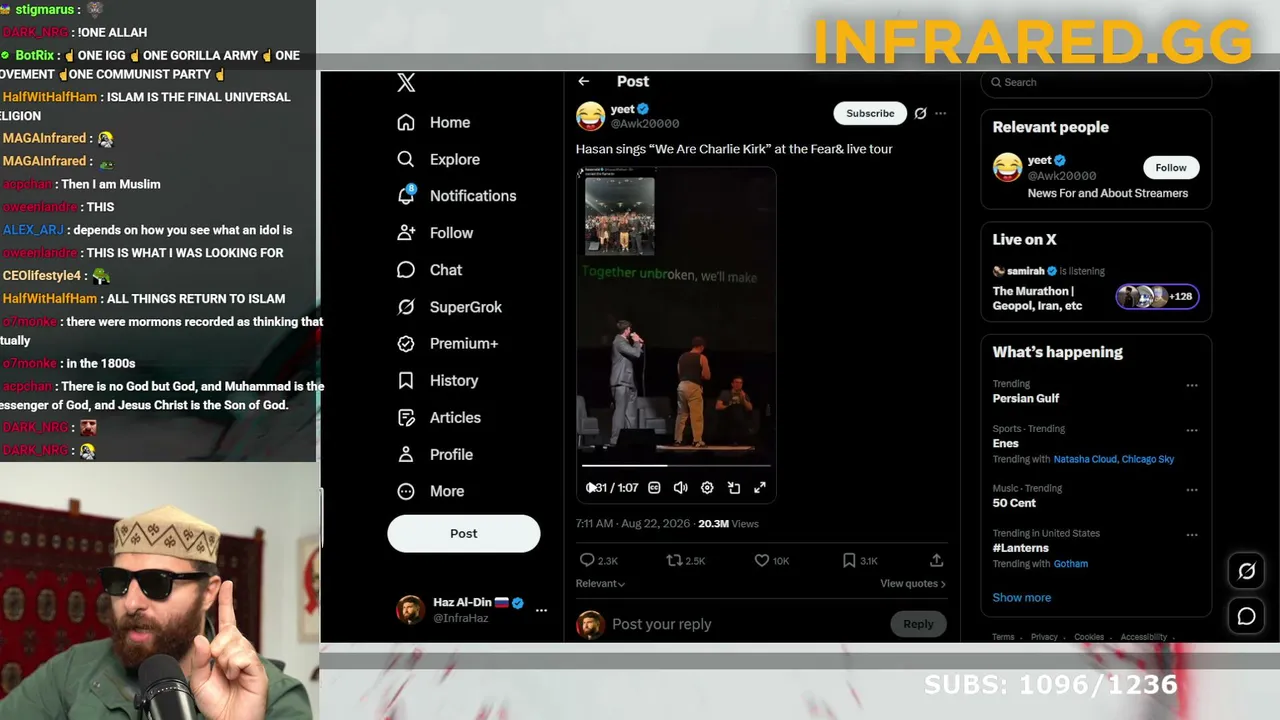Click the Profile person icon
1280x720 pixels.
pos(406,455)
